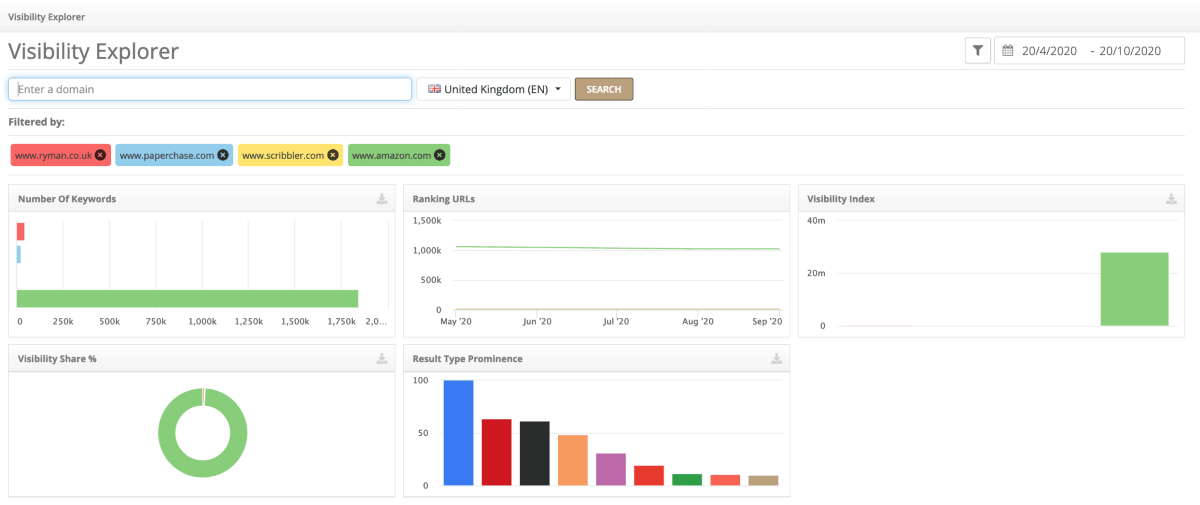The width and height of the screenshot is (1200, 505).
Task: Open the filter funnel icon
Action: pyautogui.click(x=977, y=50)
